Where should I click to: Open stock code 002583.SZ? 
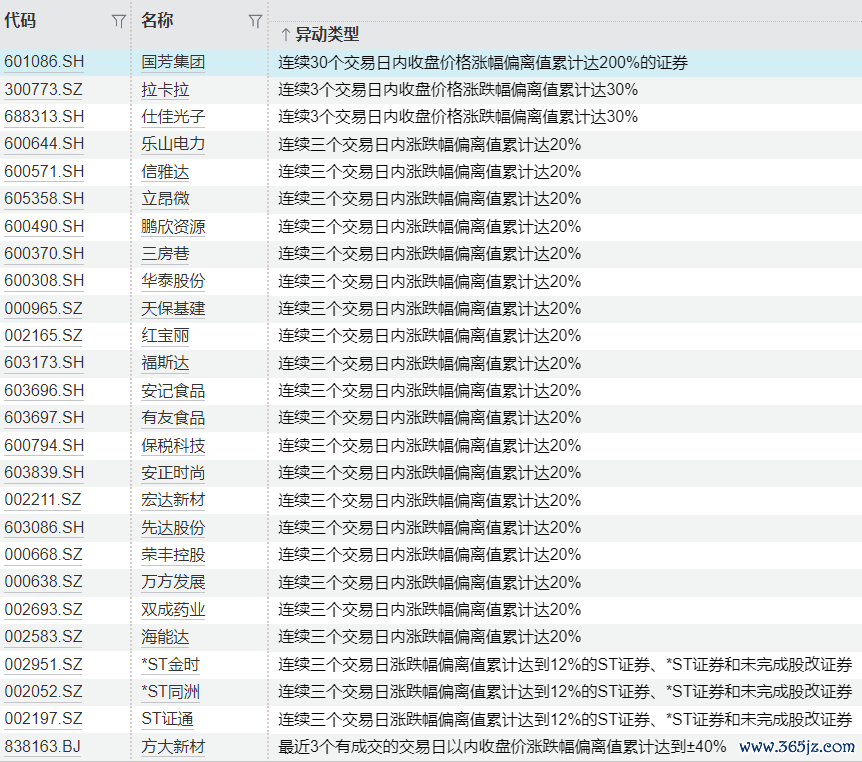(43, 637)
